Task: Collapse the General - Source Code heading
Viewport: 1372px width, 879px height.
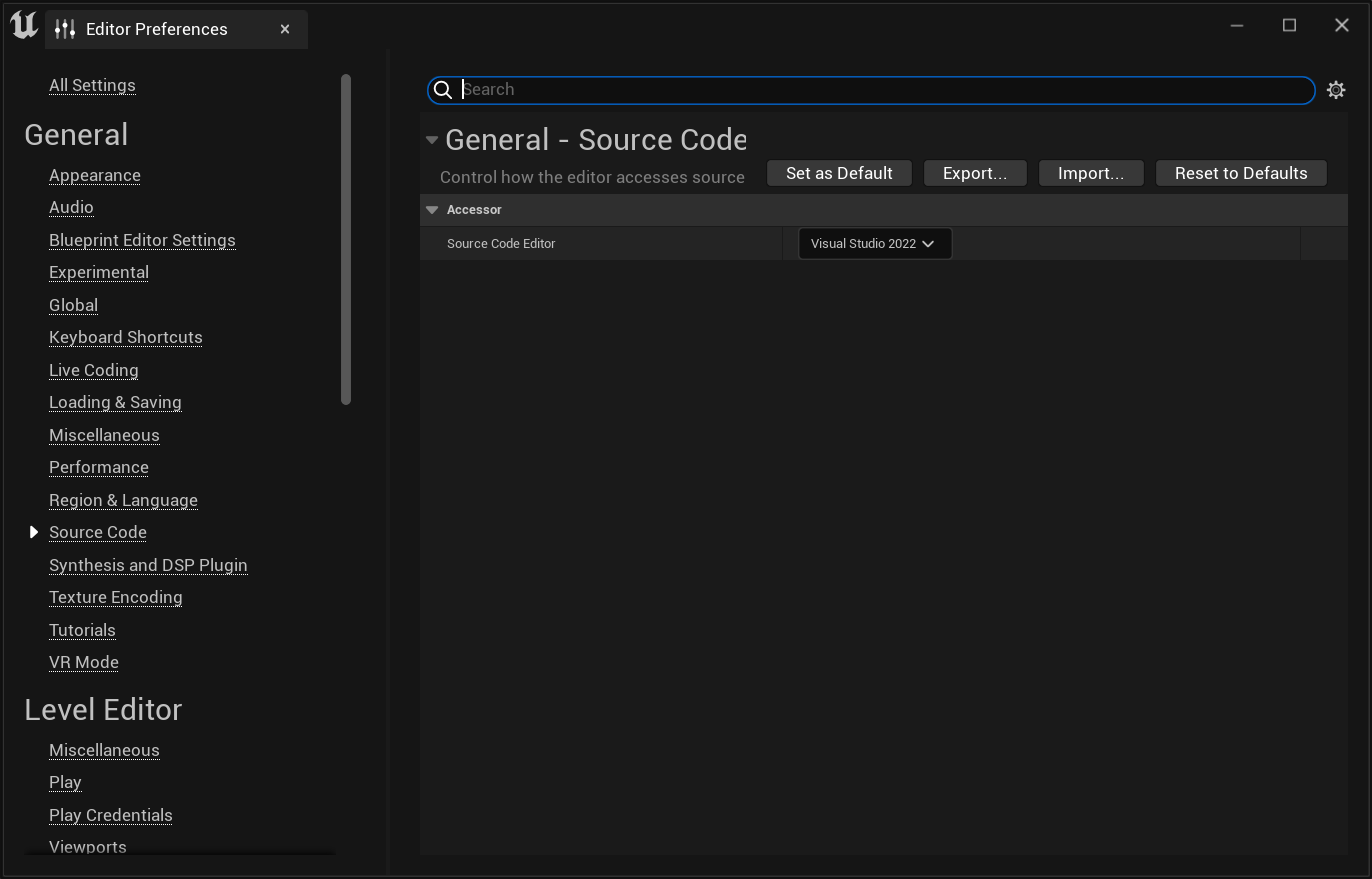Action: (x=432, y=140)
